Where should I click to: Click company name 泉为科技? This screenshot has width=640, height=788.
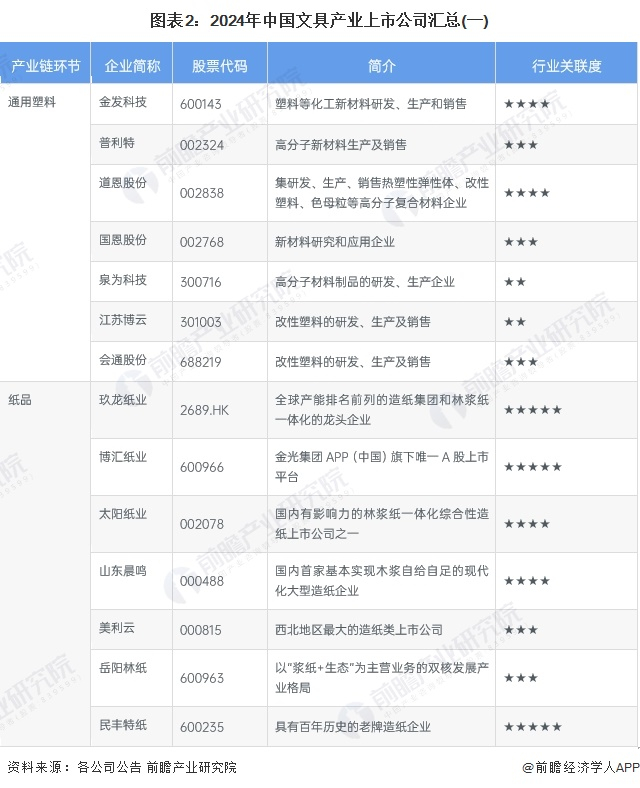(123, 280)
